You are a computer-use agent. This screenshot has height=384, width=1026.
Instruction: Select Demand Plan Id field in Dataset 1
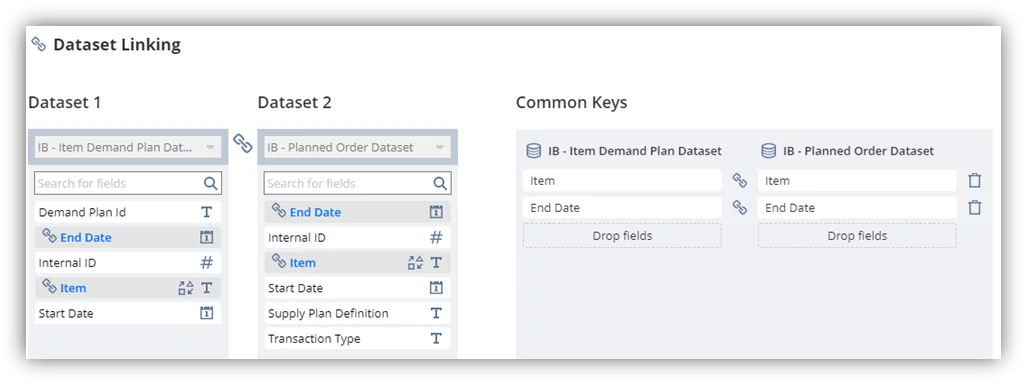click(128, 212)
